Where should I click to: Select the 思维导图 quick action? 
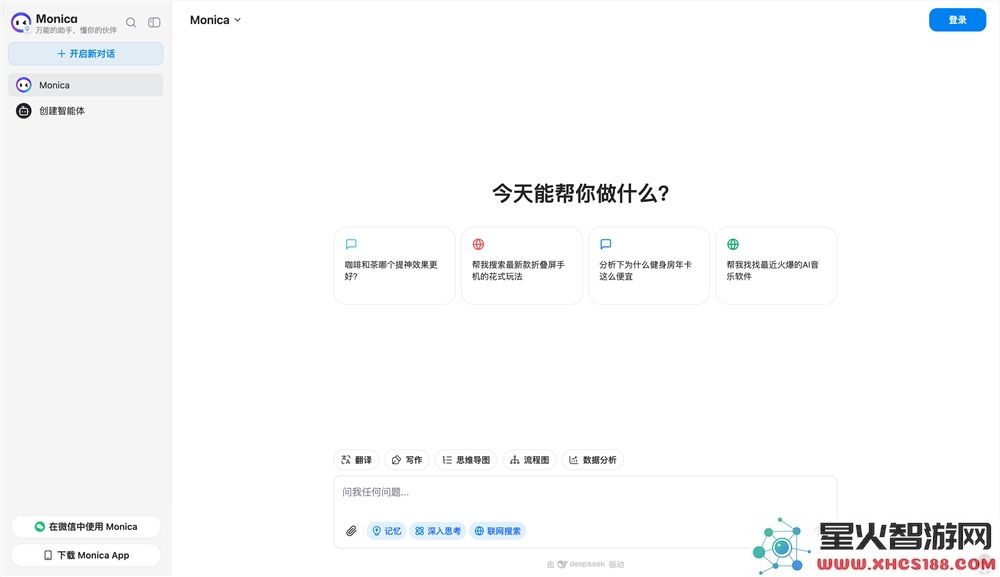click(x=466, y=460)
